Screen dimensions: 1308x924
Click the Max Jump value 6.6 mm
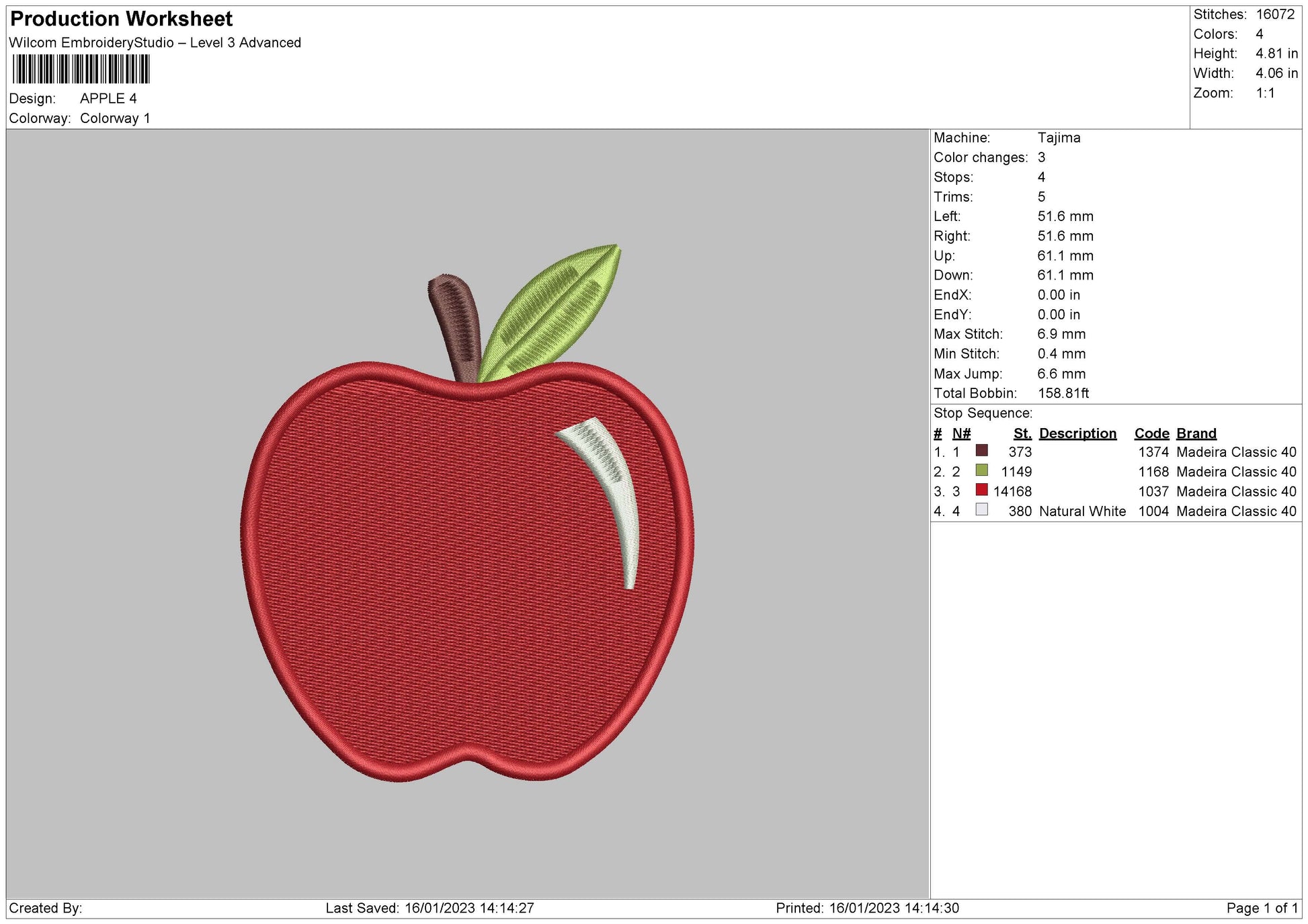[1061, 374]
